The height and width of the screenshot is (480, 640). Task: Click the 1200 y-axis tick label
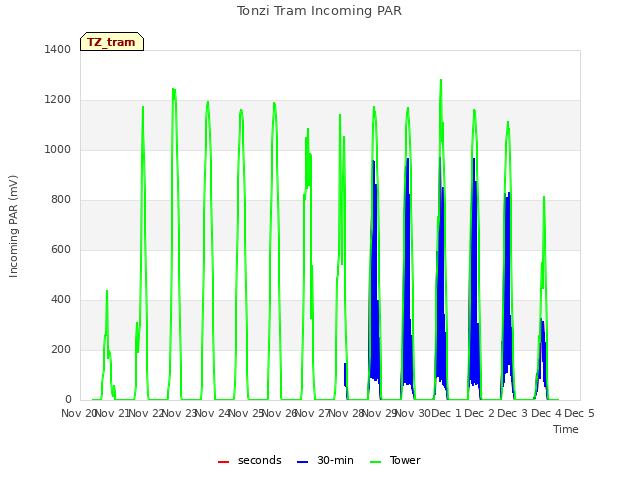58,100
